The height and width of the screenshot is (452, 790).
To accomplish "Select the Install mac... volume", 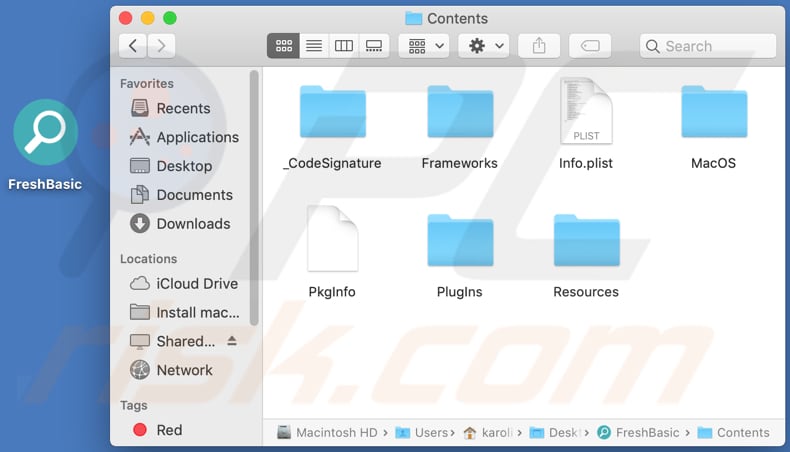I will click(182, 312).
